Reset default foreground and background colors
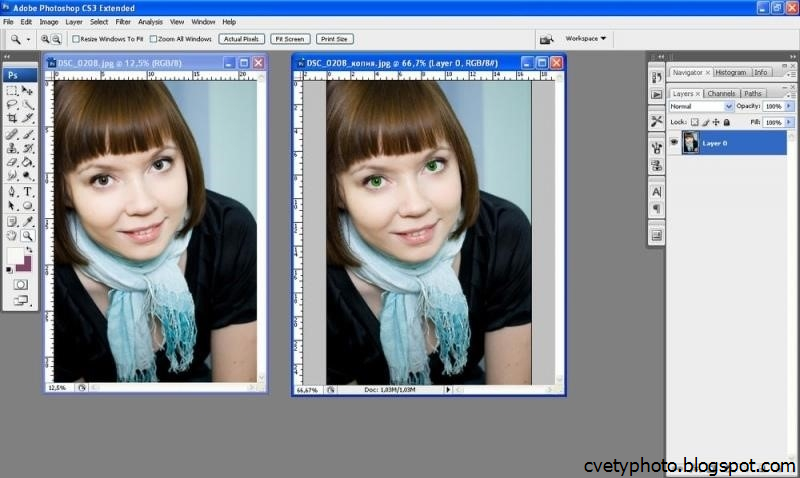This screenshot has height=478, width=800. point(9,269)
